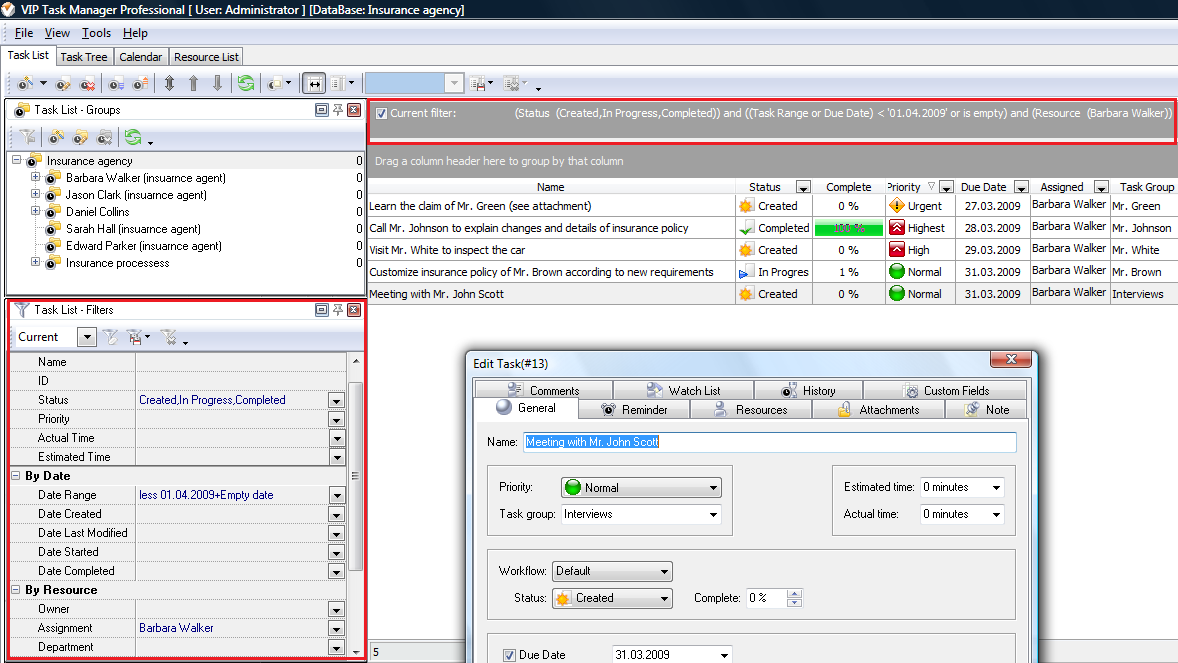Screen dimensions: 1178x663
Task: Expand the Barbara Walker group node
Action: 35,177
